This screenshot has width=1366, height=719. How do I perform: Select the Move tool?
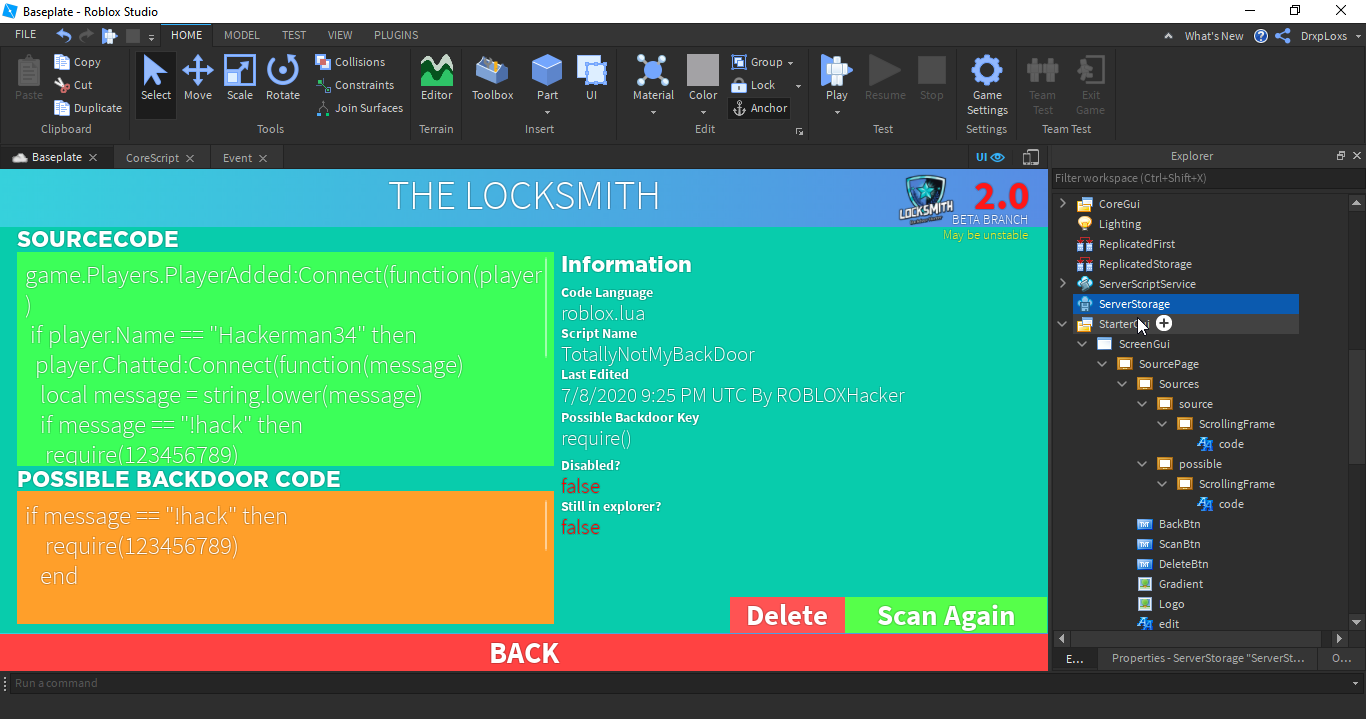point(198,79)
